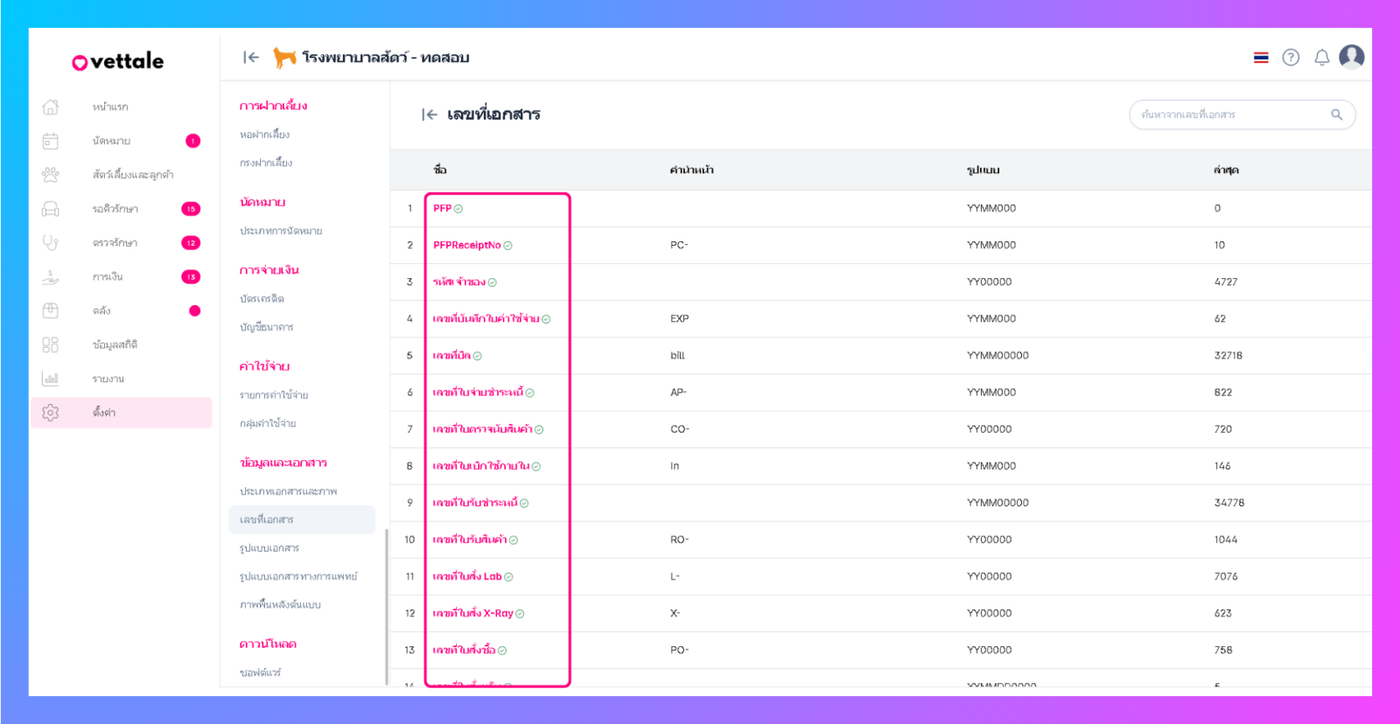Open the bar chart icon for รายงาน
This screenshot has width=1400, height=724.
[x=50, y=379]
